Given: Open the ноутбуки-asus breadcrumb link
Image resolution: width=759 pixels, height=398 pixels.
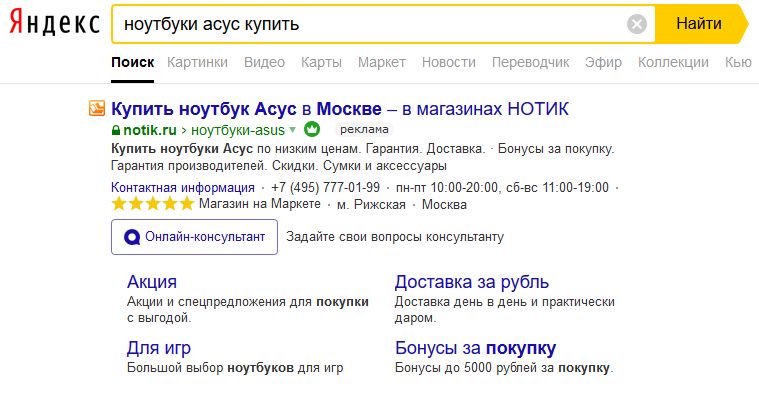Looking at the screenshot, I should [238, 130].
